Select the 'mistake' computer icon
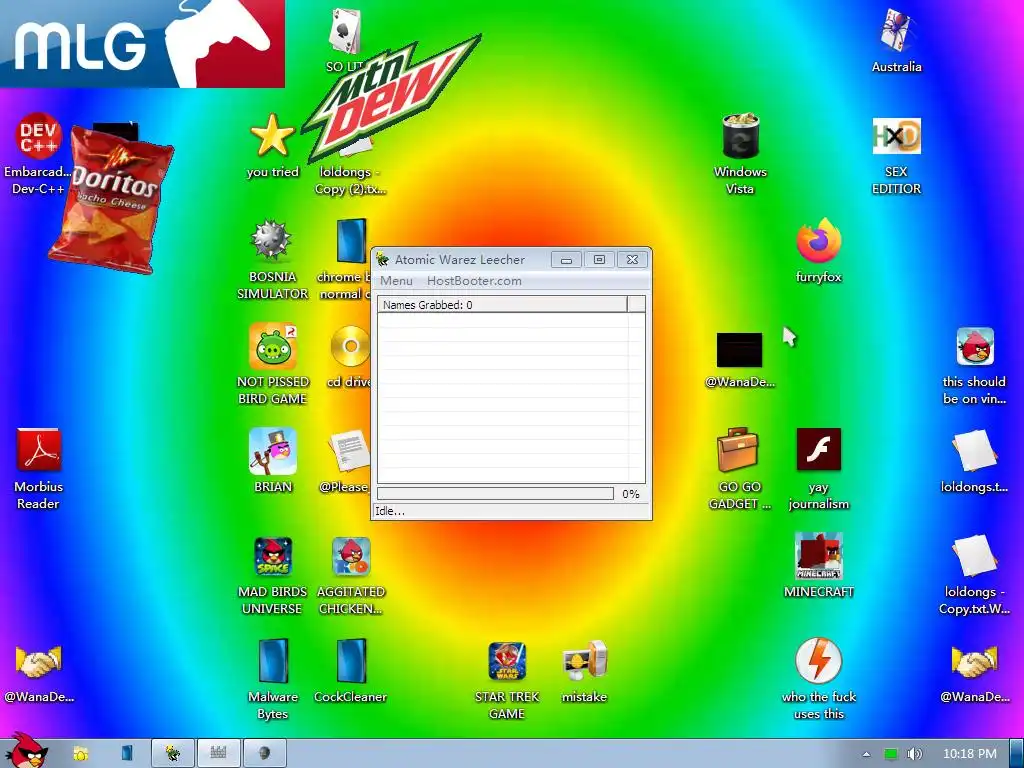Screen dimensions: 1024x768 584,671
